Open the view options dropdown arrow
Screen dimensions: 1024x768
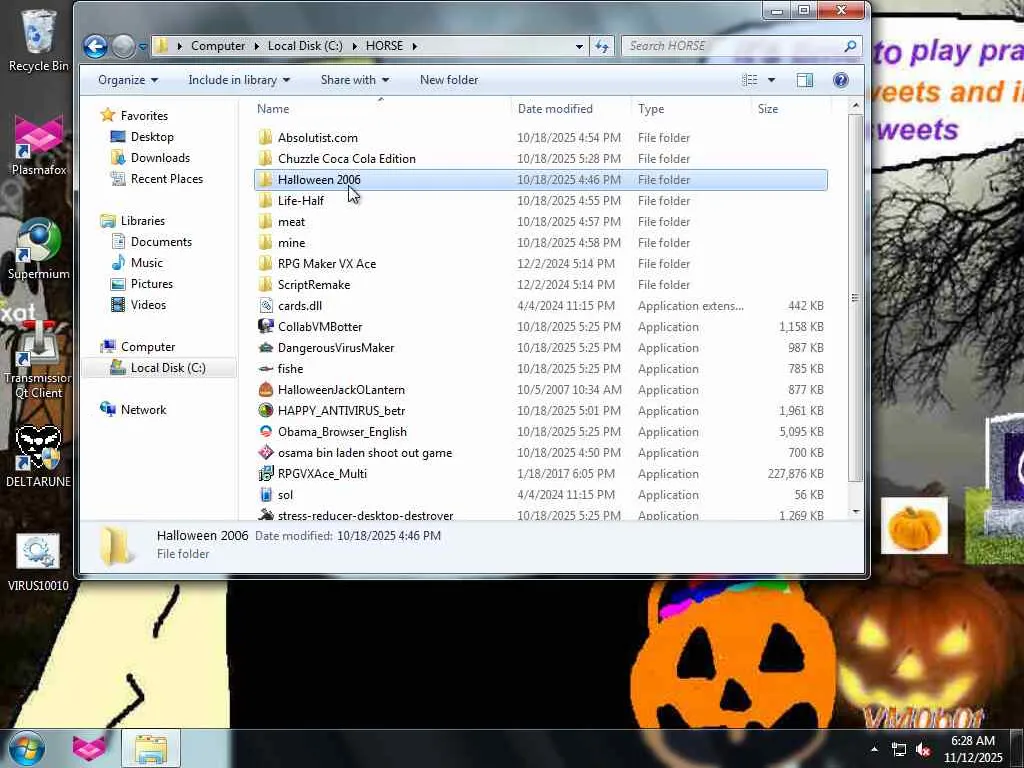click(x=771, y=80)
